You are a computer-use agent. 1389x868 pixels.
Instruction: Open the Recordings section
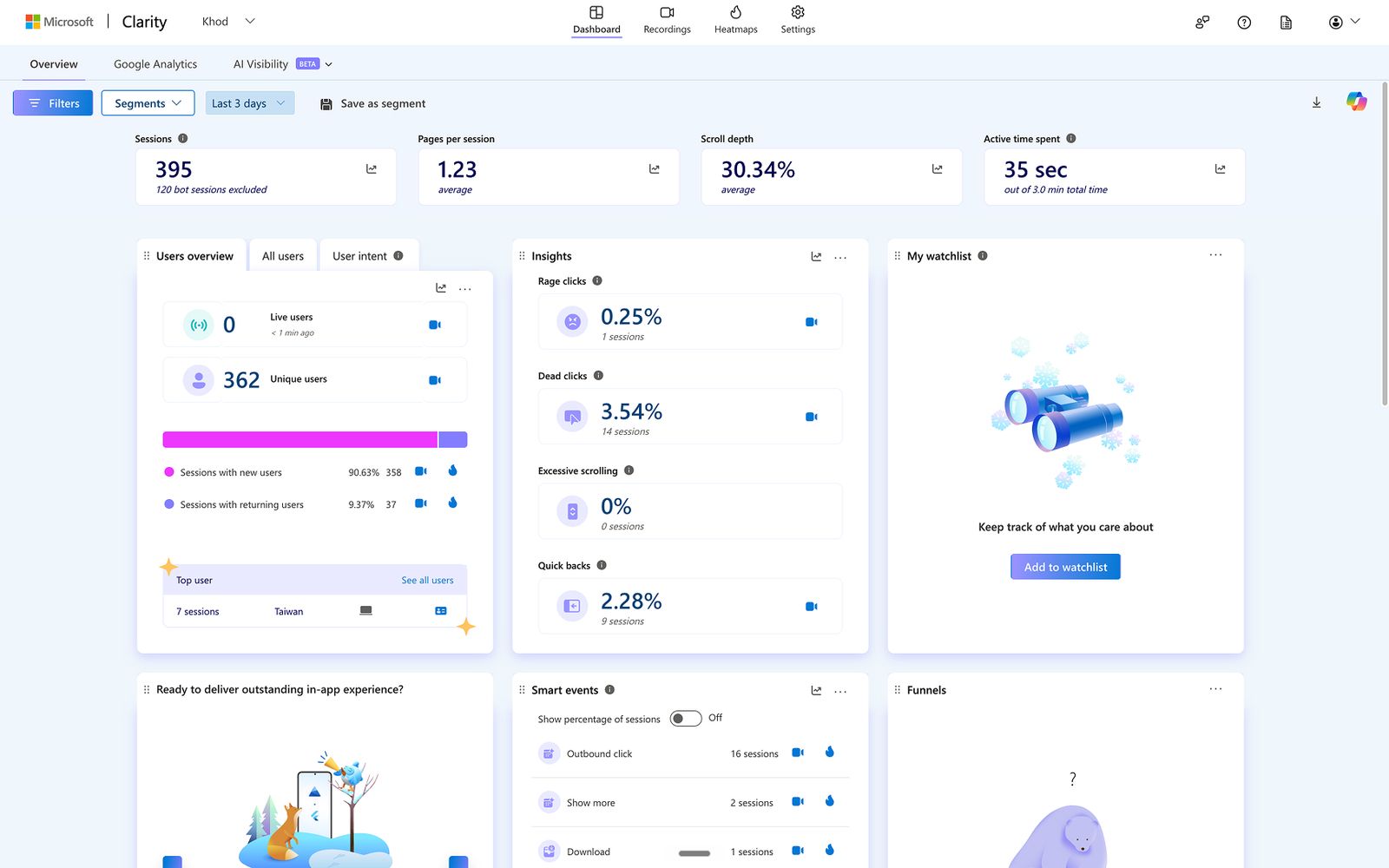coord(667,20)
